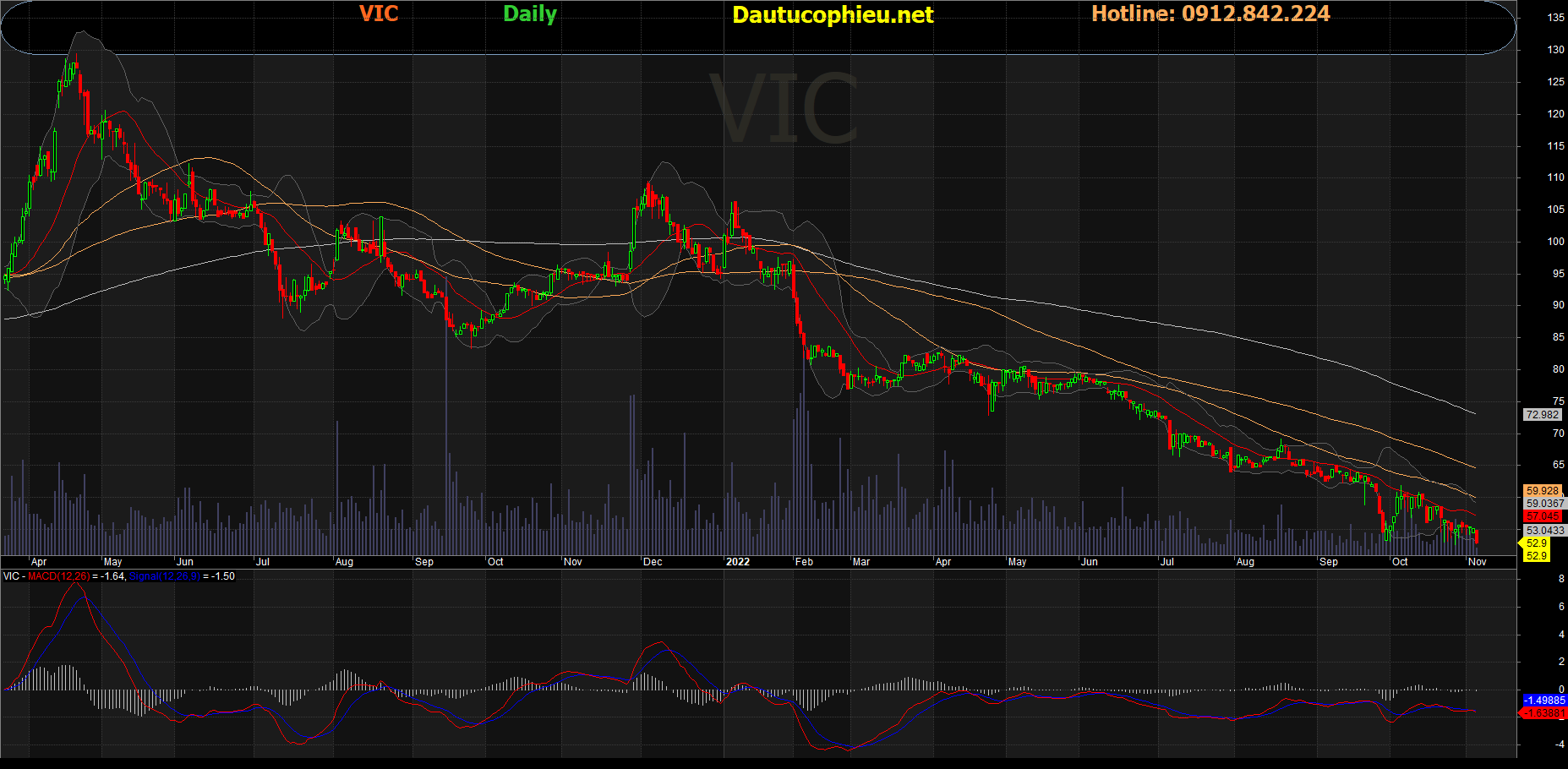Click the red -1.63881 MACD value tag
The width and height of the screenshot is (1568, 769).
1543,713
